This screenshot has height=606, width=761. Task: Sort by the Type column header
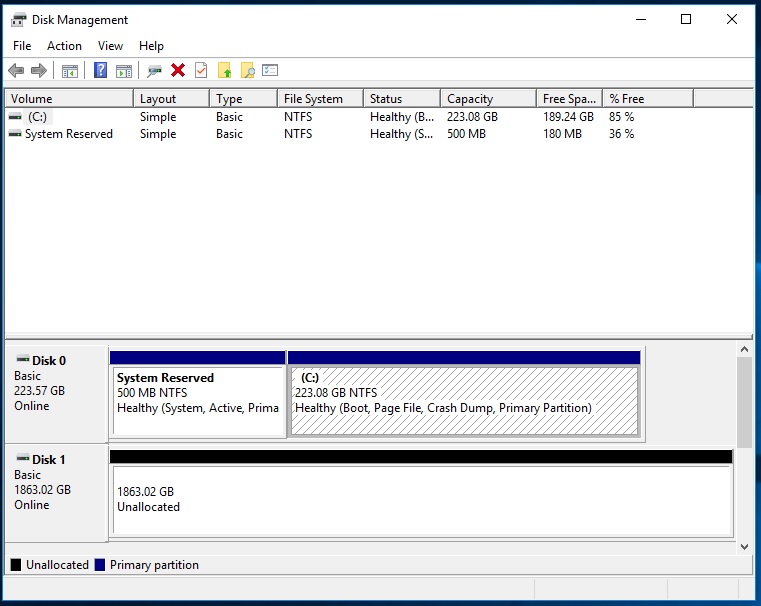point(244,98)
